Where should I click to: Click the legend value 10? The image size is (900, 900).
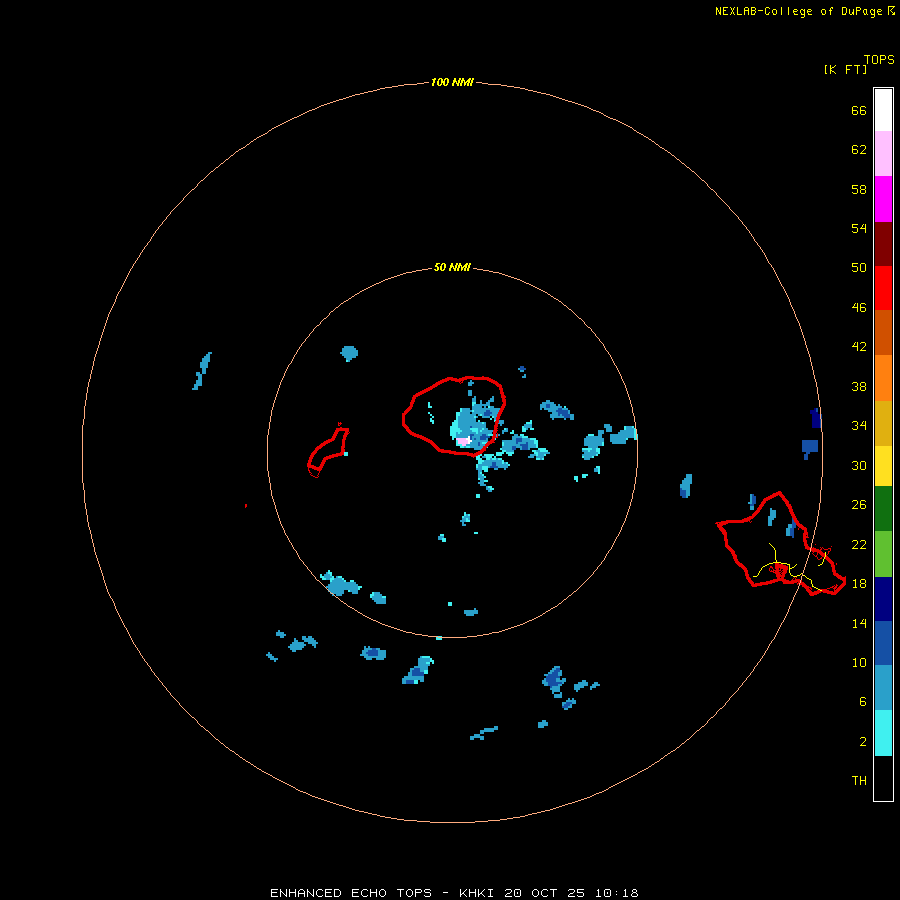[859, 662]
